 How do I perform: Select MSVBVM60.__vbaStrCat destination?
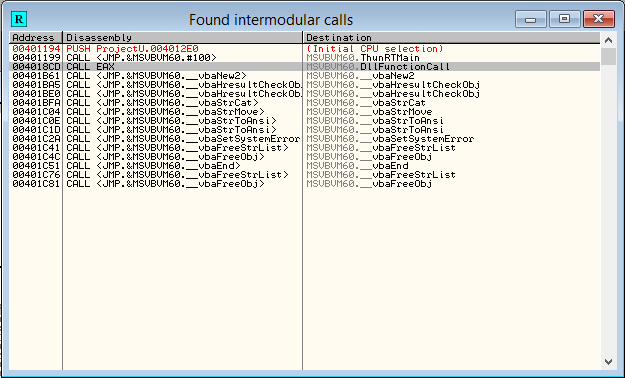(366, 102)
